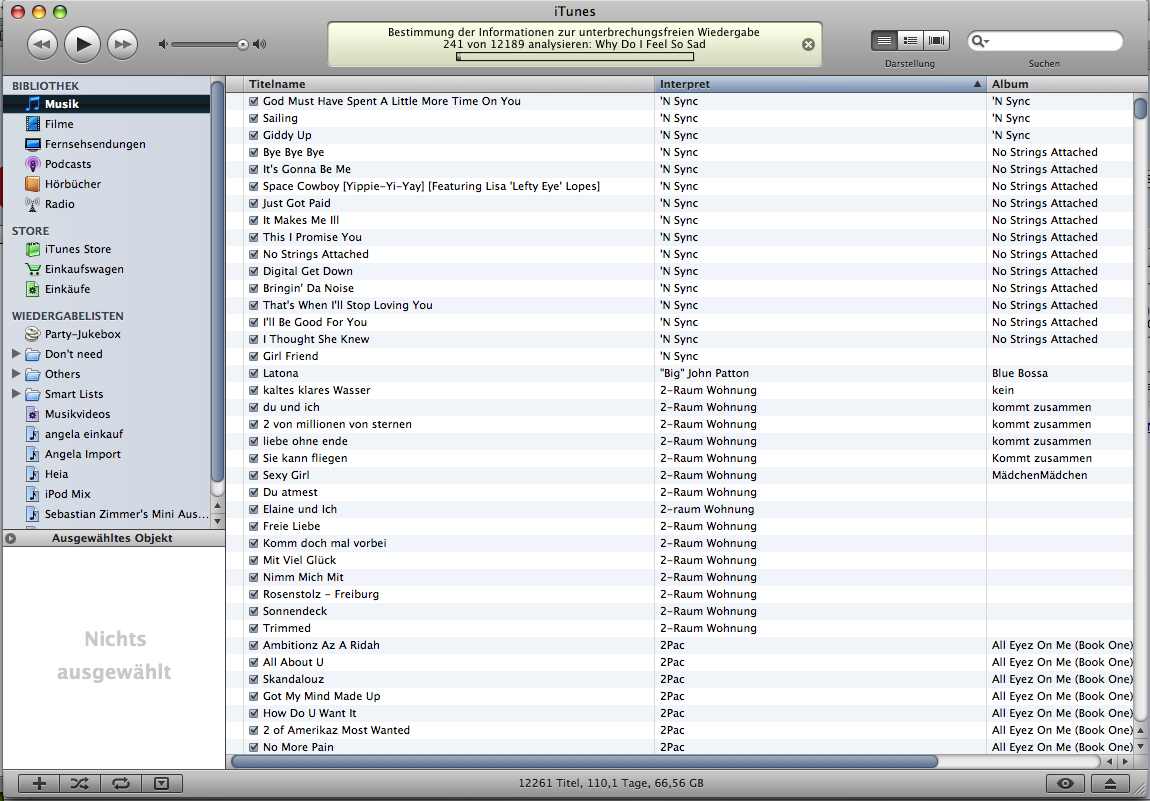
Task: Expand the Smart Lists folder
Action: click(x=16, y=394)
